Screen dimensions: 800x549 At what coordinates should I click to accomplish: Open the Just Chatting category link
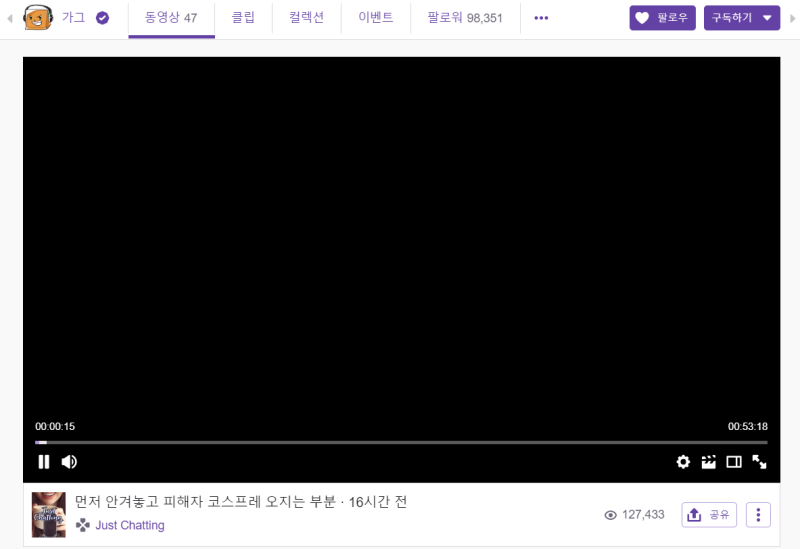(129, 525)
